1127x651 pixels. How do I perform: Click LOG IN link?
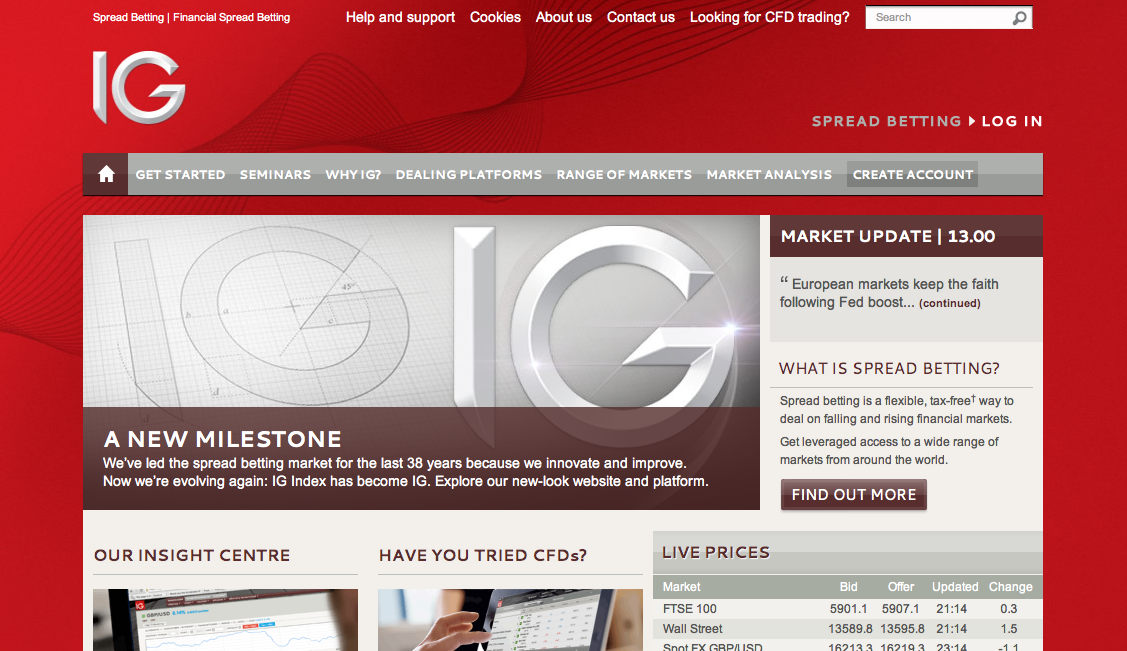click(x=1012, y=121)
